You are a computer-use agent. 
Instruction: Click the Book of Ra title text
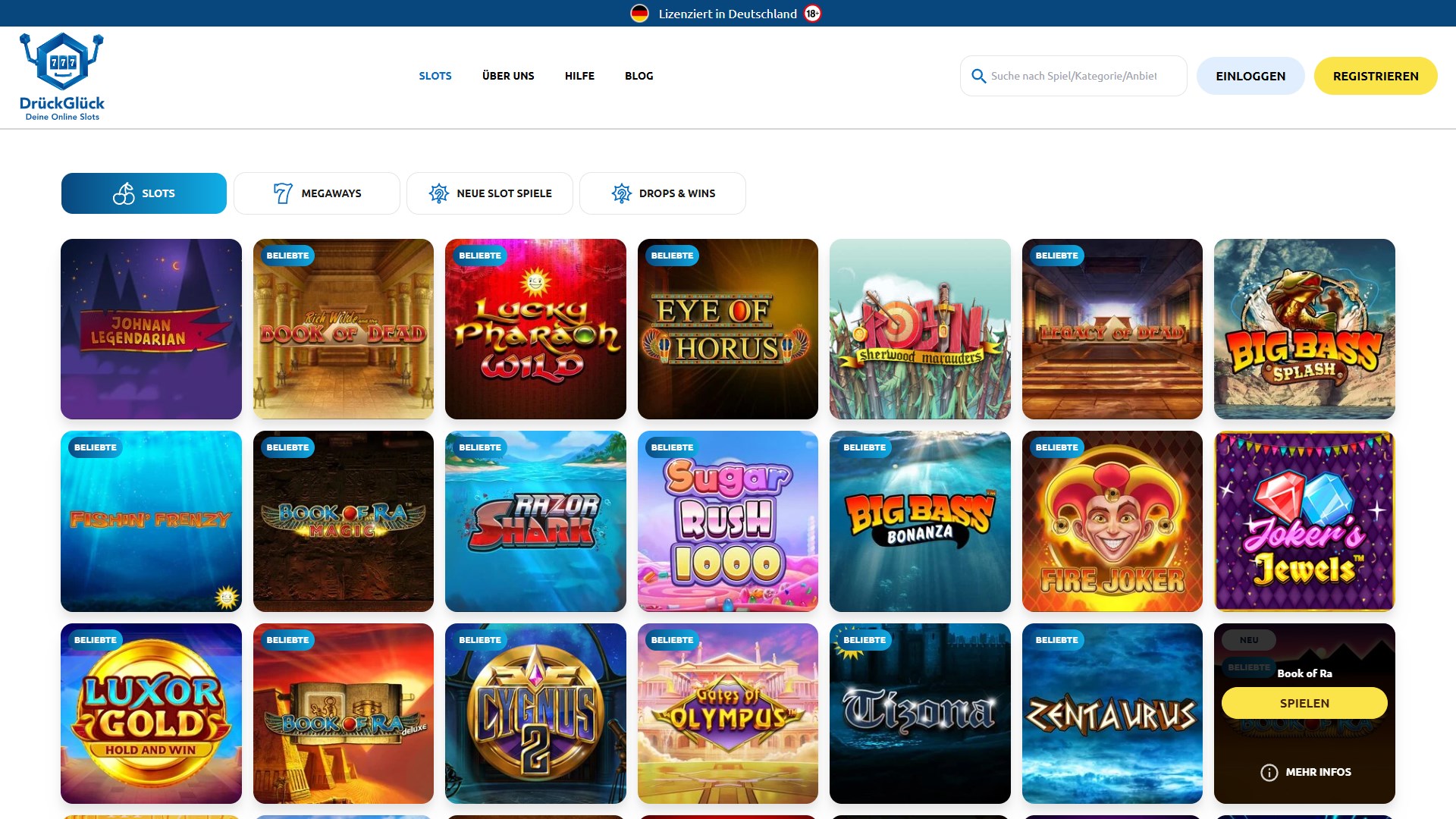click(x=1304, y=673)
